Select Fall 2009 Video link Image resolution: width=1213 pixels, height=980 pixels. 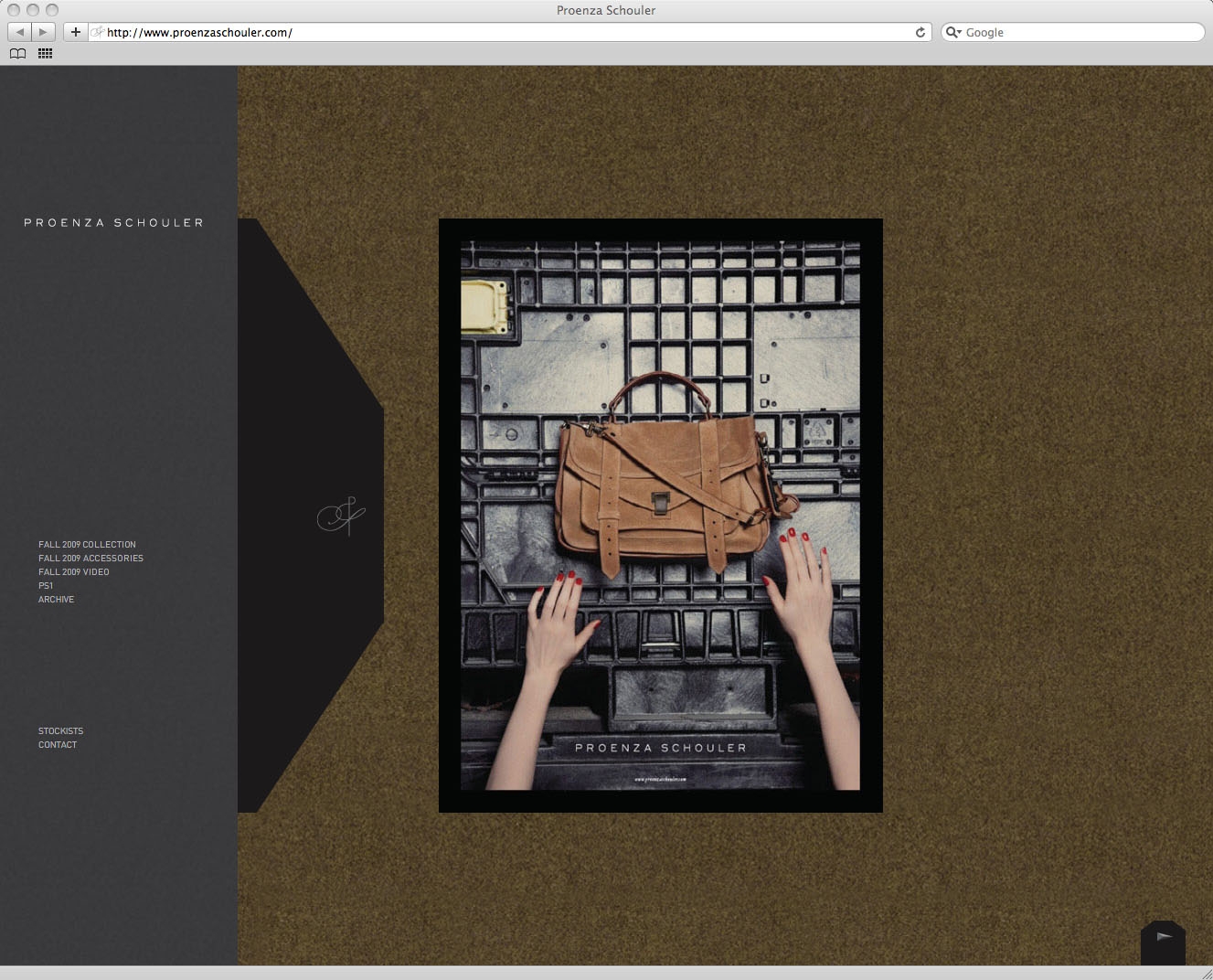click(73, 571)
